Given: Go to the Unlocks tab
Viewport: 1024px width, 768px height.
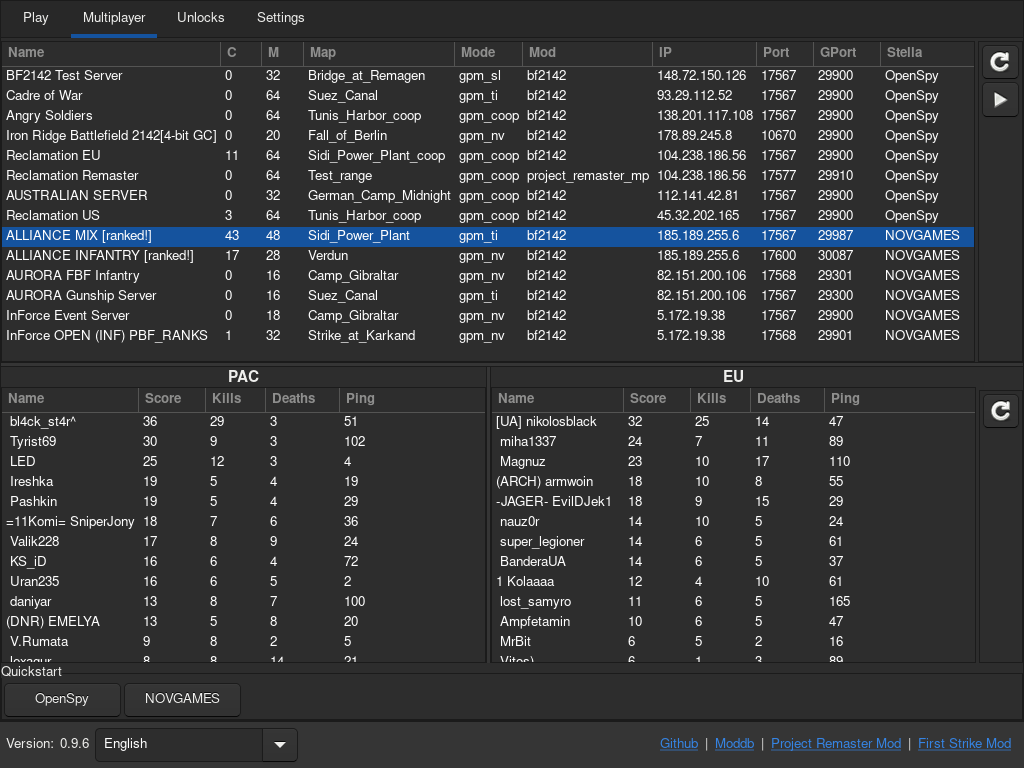Looking at the screenshot, I should pos(200,18).
